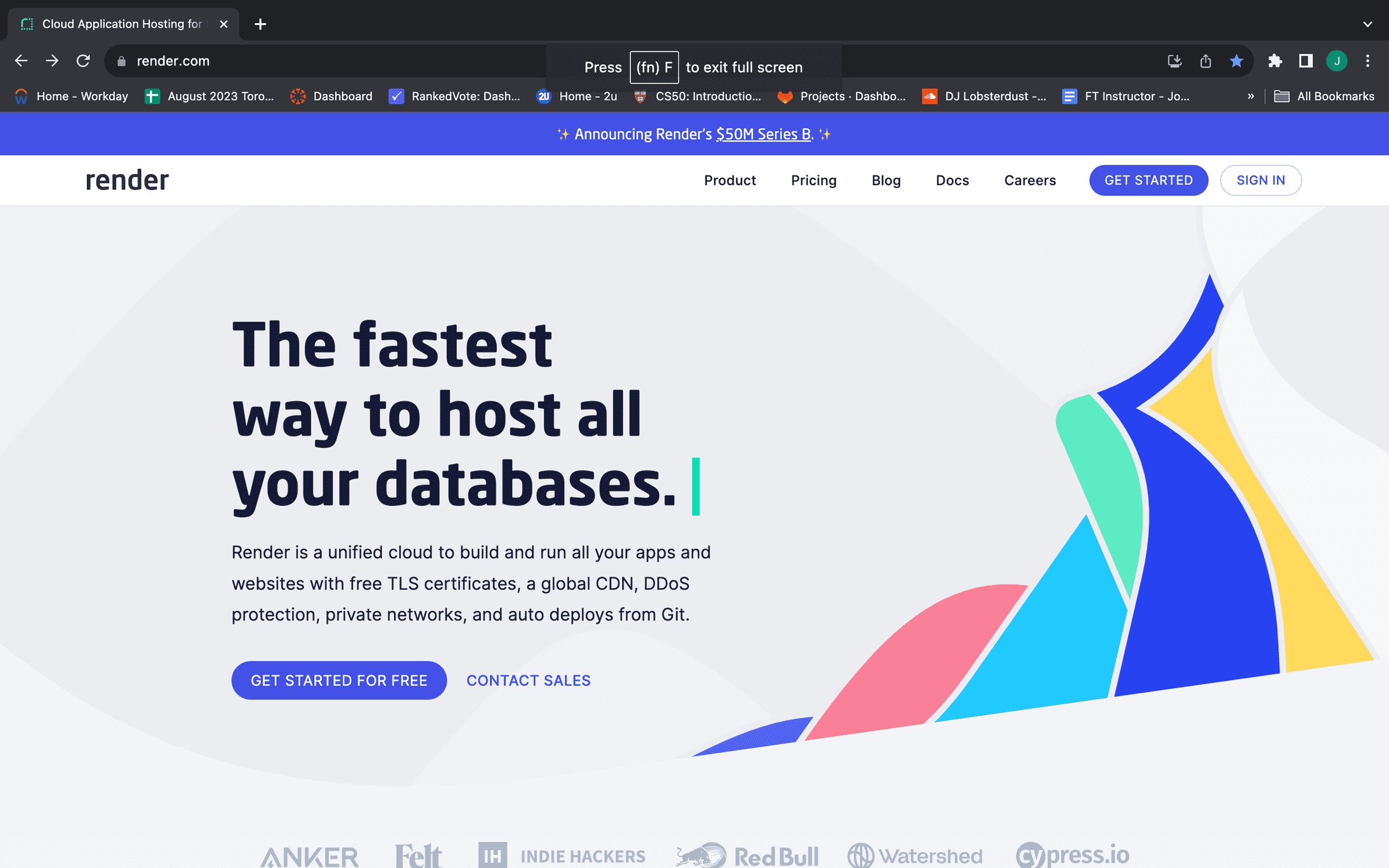Open the Docs nav item
The image size is (1389, 868).
tap(952, 181)
